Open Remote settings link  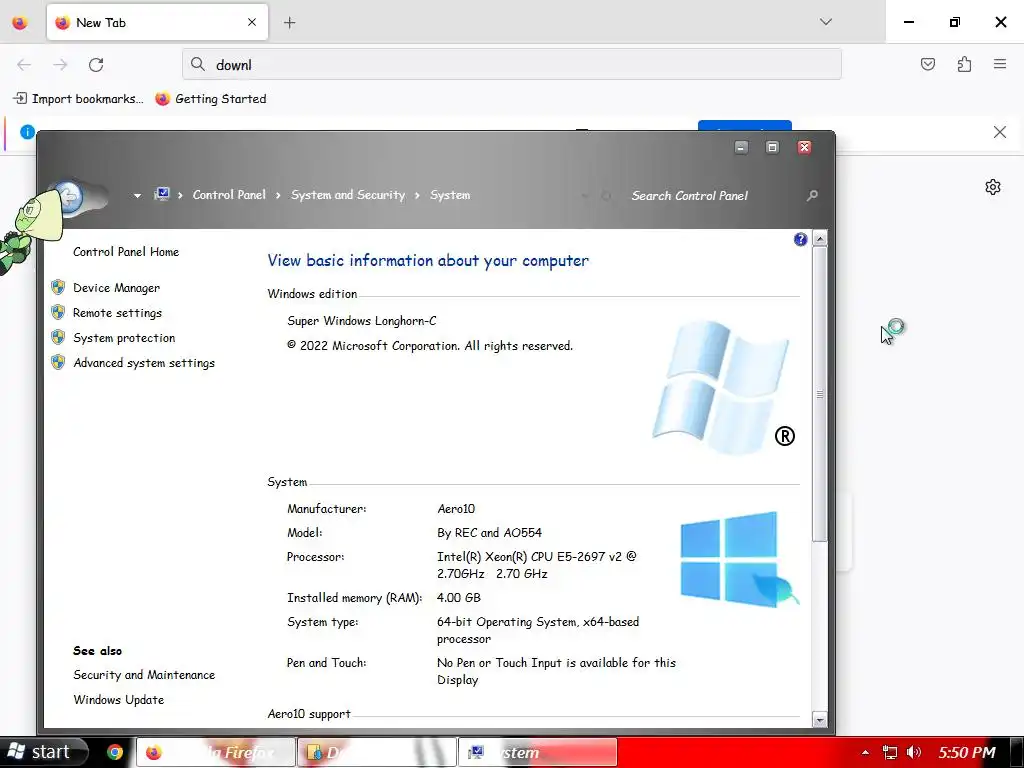click(118, 313)
